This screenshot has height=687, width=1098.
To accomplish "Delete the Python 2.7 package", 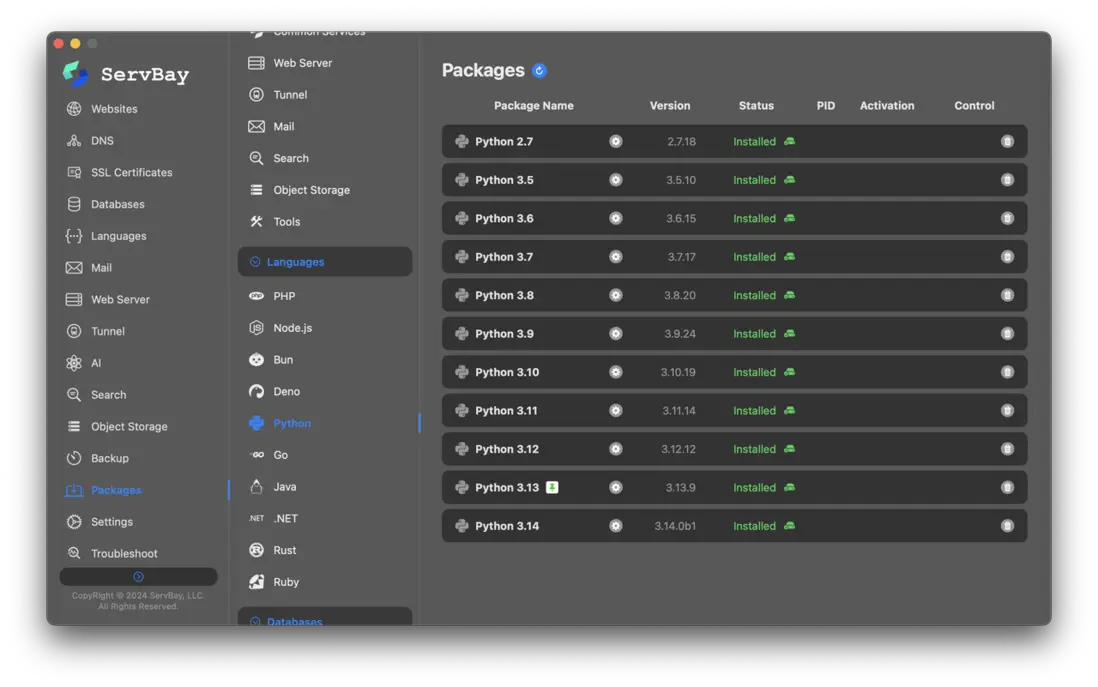I will point(1007,142).
